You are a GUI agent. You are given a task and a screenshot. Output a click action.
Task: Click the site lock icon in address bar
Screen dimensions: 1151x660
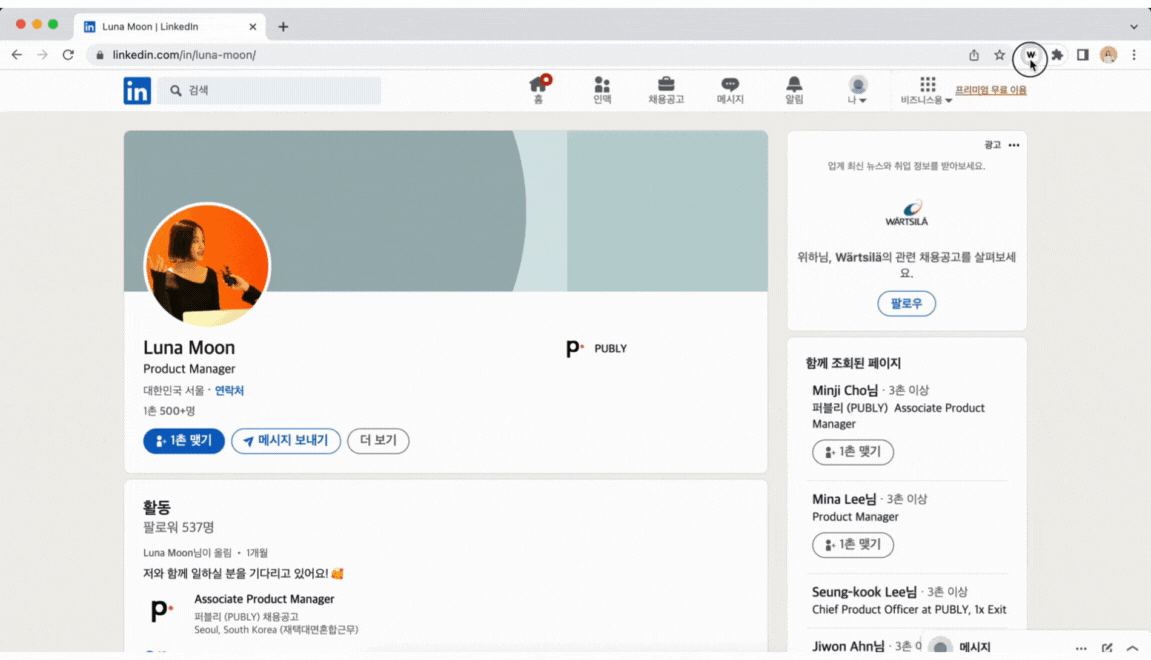tap(100, 55)
